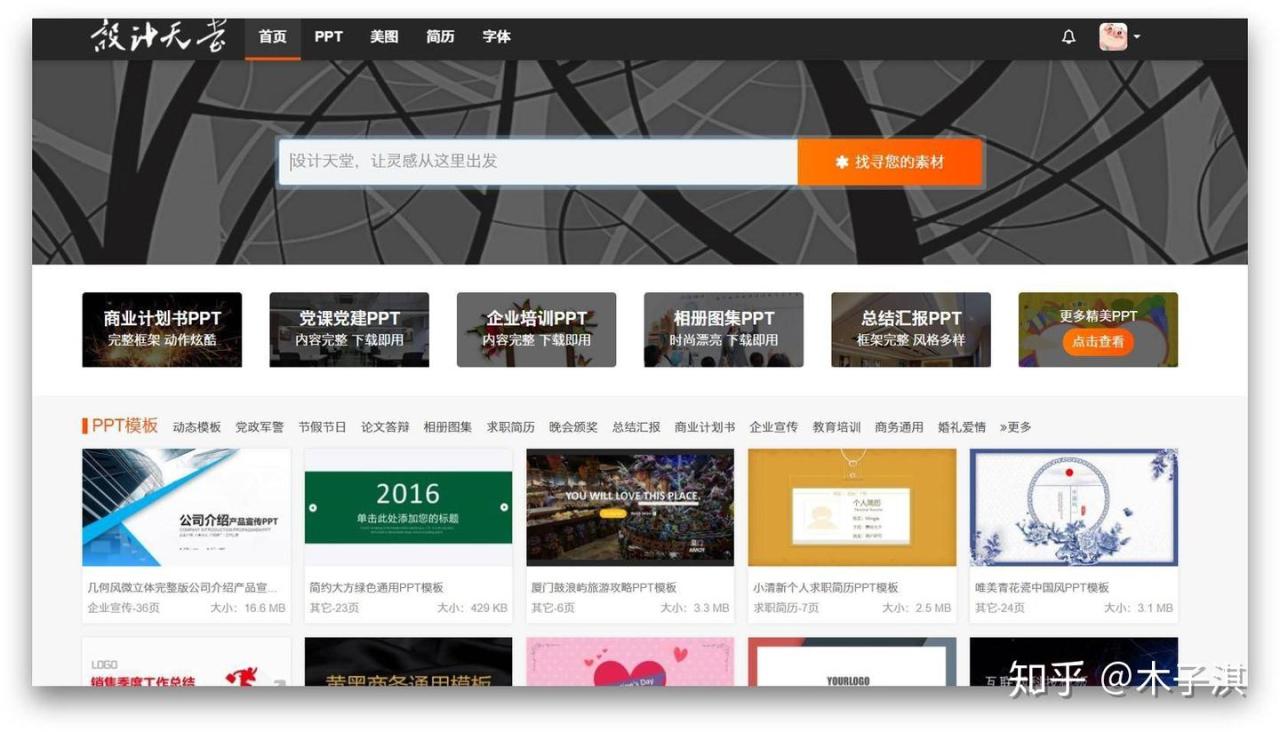
Task: Open the green 2016 template thumbnail
Action: 408,508
